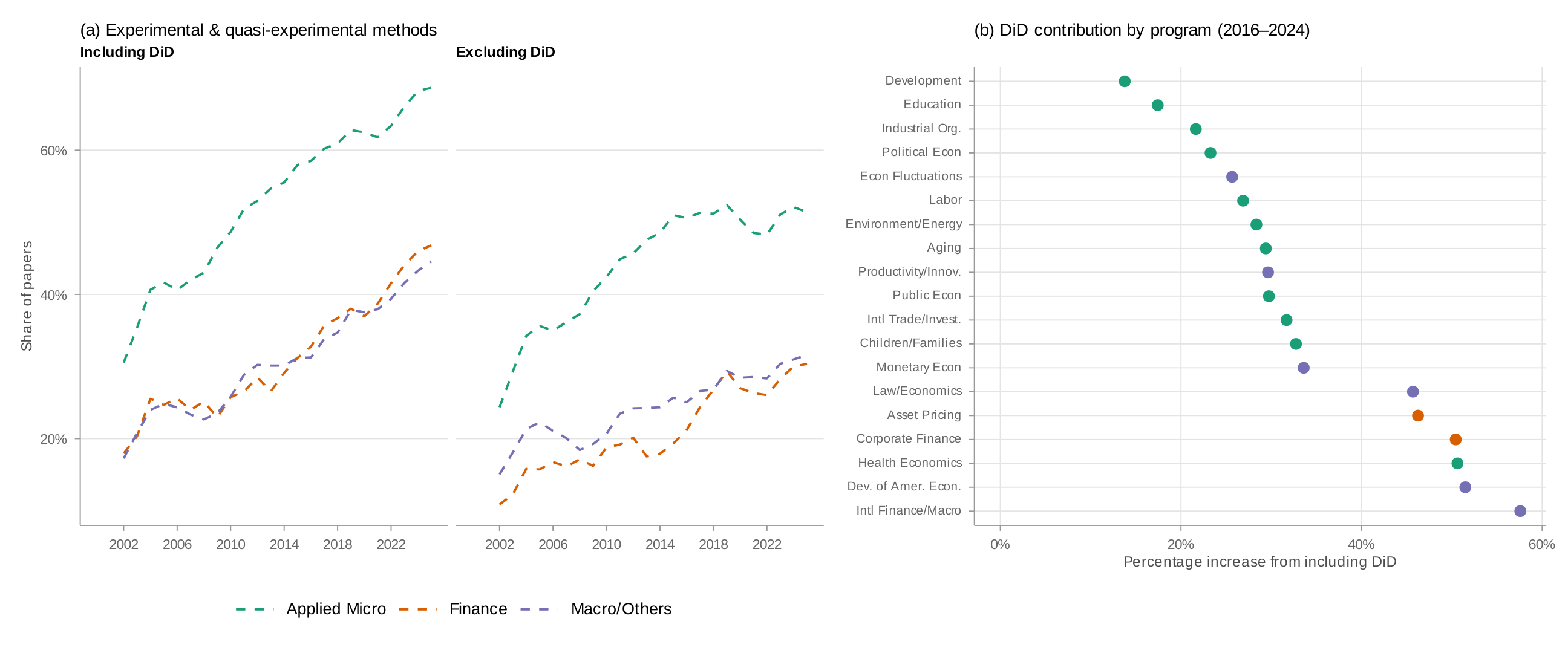Viewport: 1568px width, 653px height.
Task: Click the Health Economics green dot
Action: click(x=1457, y=463)
